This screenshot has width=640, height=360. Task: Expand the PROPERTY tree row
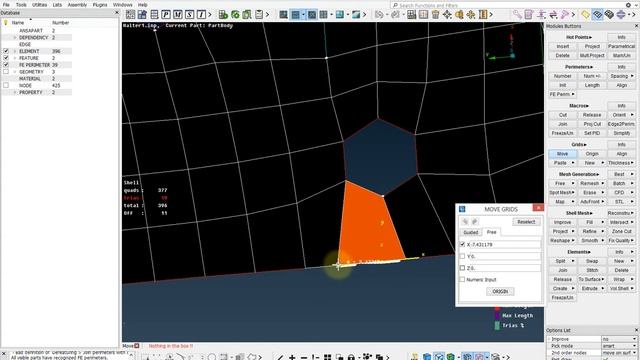point(15,92)
